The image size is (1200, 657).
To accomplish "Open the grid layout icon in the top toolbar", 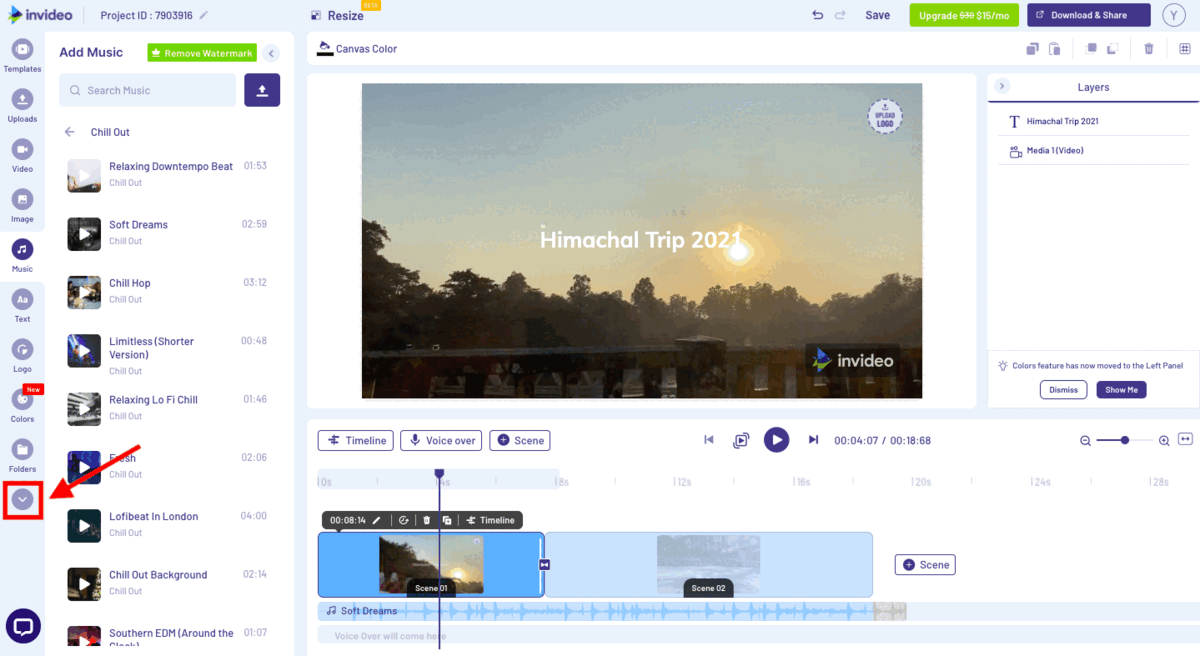I will tap(1186, 47).
